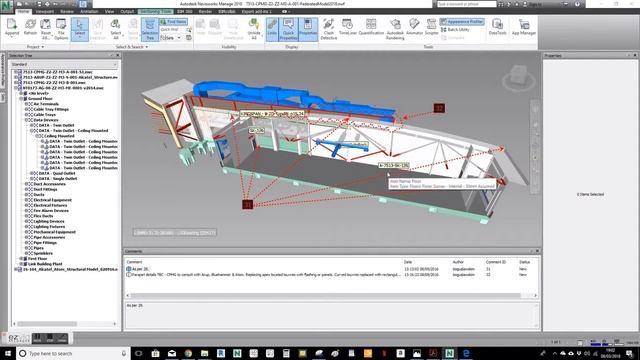The height and width of the screenshot is (360, 640).
Task: Toggle Quick Properties display
Action: [288, 29]
